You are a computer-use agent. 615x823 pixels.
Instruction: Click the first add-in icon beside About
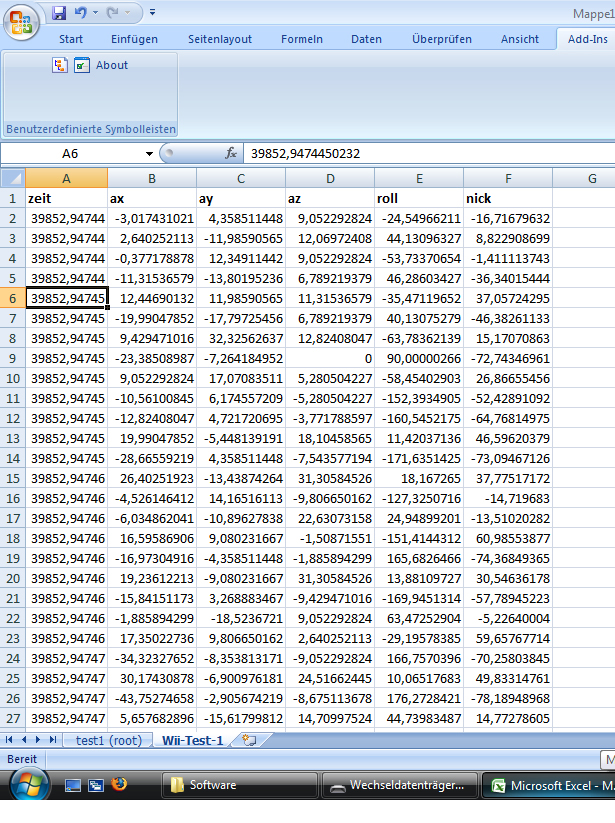[60, 65]
